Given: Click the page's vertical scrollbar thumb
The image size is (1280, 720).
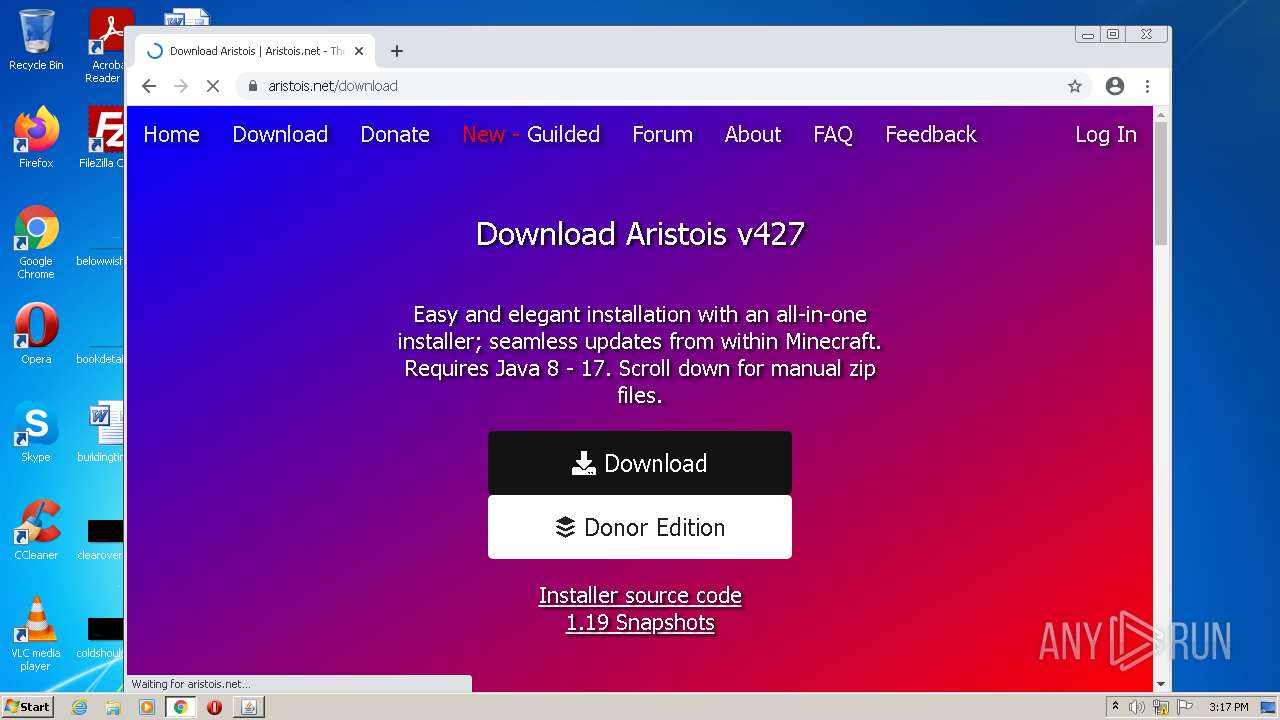Looking at the screenshot, I should [1161, 183].
